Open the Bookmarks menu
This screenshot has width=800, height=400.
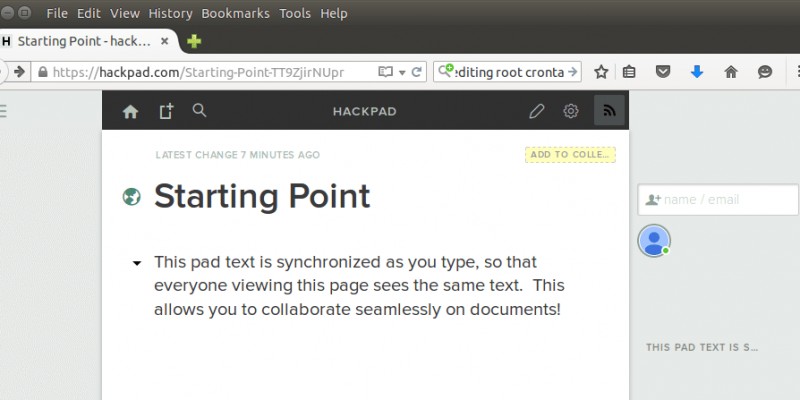click(235, 13)
